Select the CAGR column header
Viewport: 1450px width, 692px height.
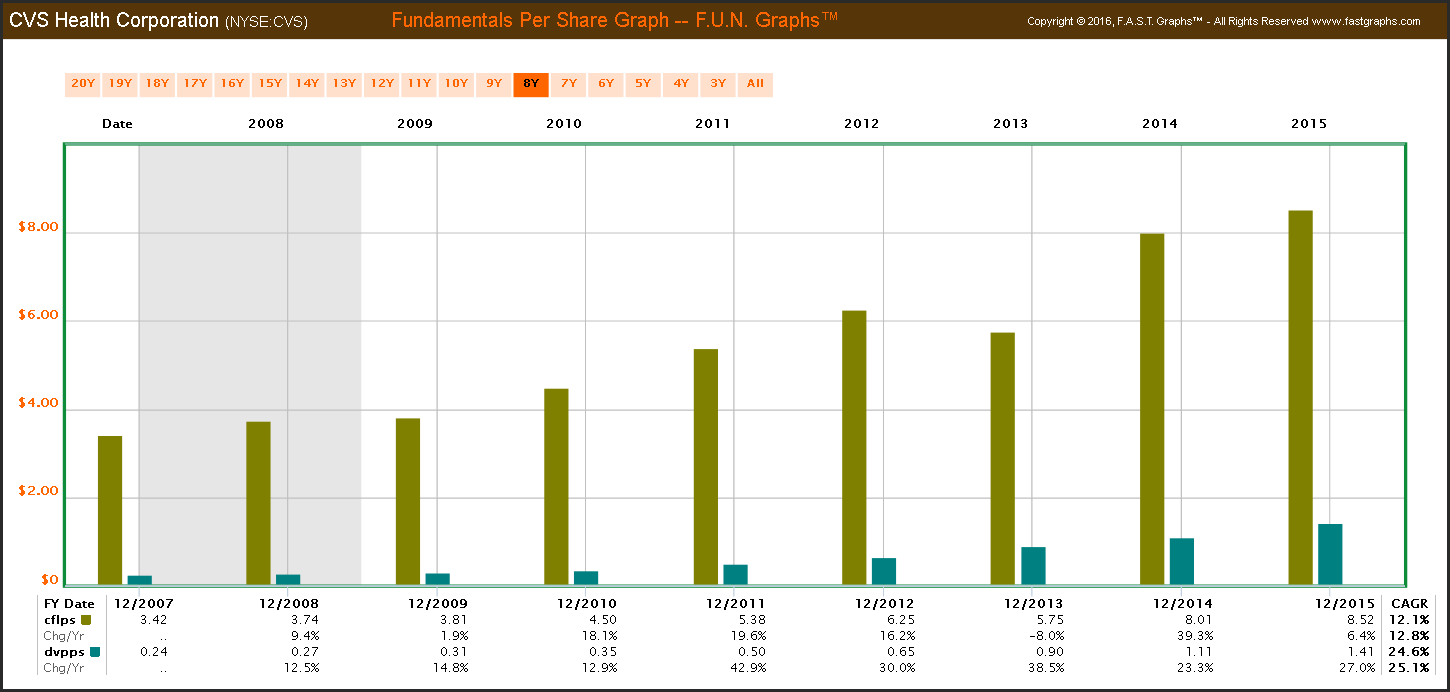(x=1408, y=603)
